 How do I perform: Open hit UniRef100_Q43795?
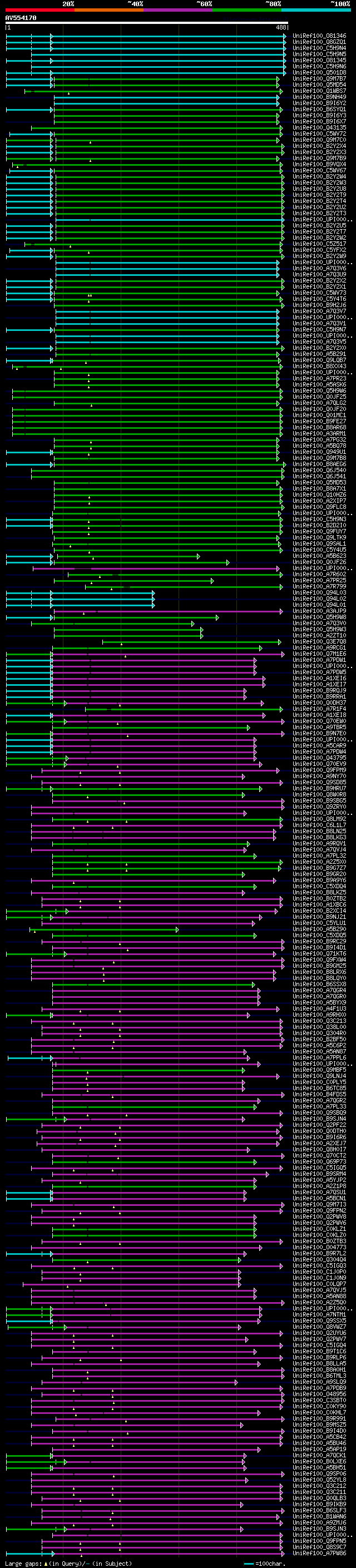click(319, 759)
